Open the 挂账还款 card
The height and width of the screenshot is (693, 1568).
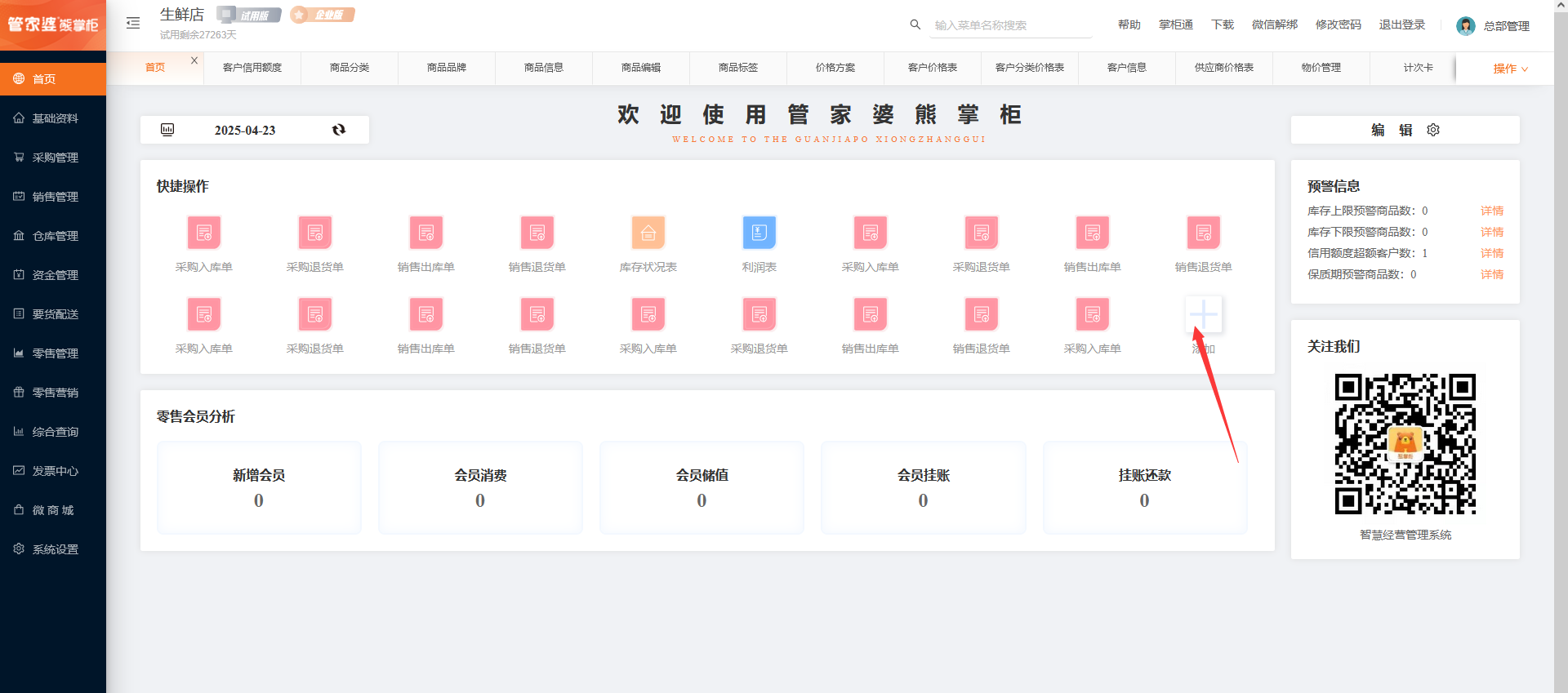[1145, 487]
